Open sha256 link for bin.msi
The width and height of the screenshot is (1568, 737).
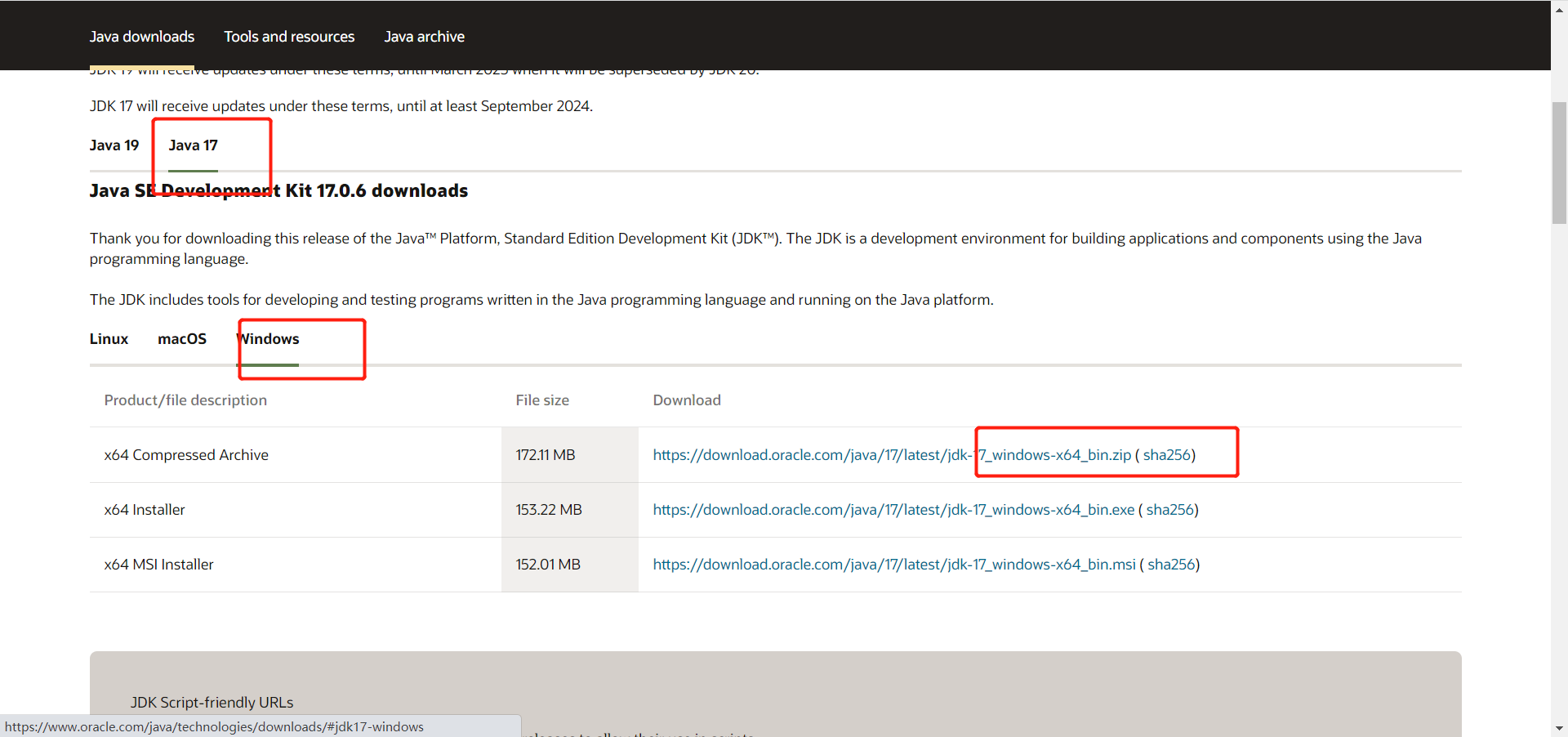1171,565
